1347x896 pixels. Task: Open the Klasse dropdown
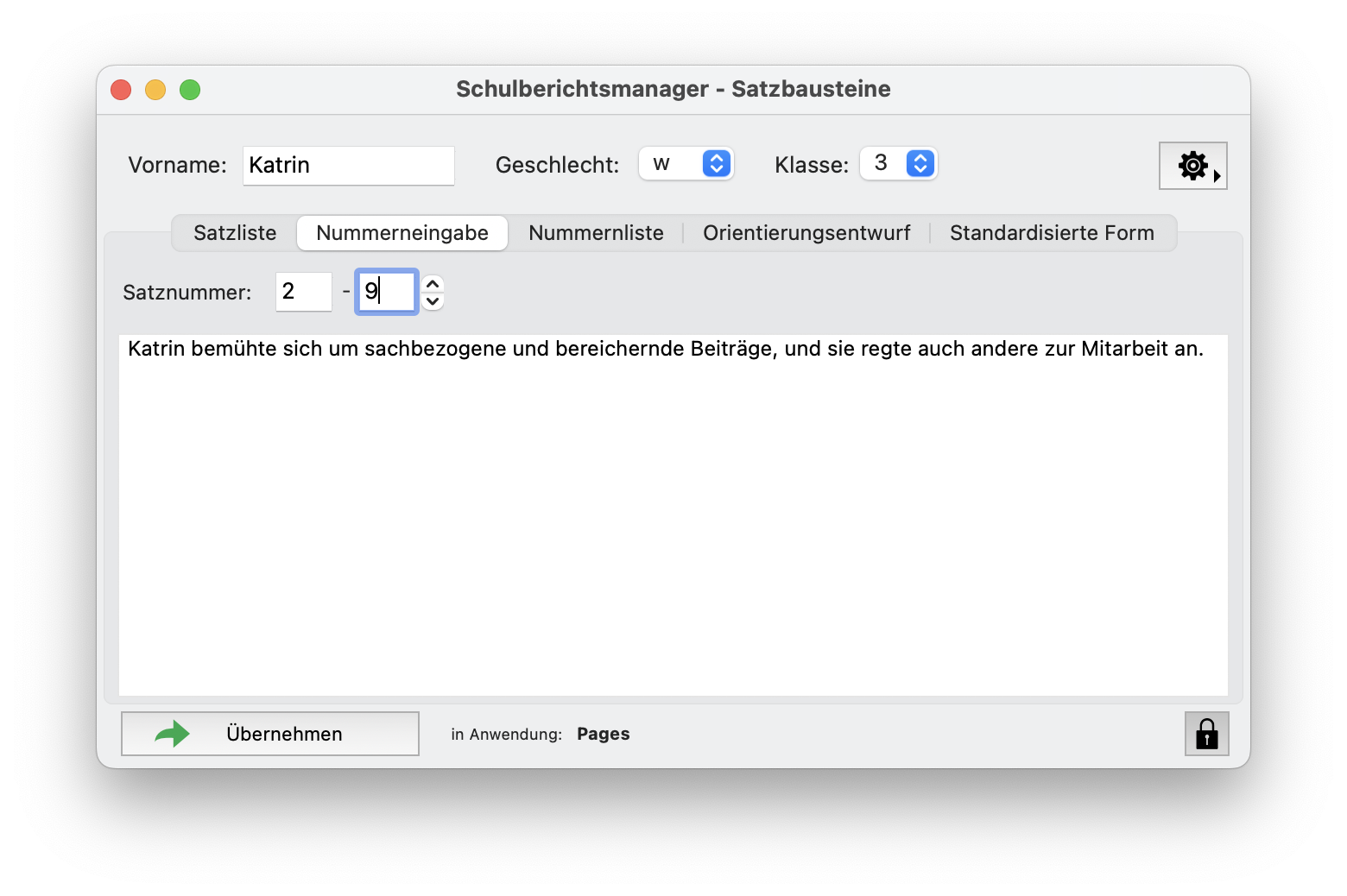(x=899, y=164)
